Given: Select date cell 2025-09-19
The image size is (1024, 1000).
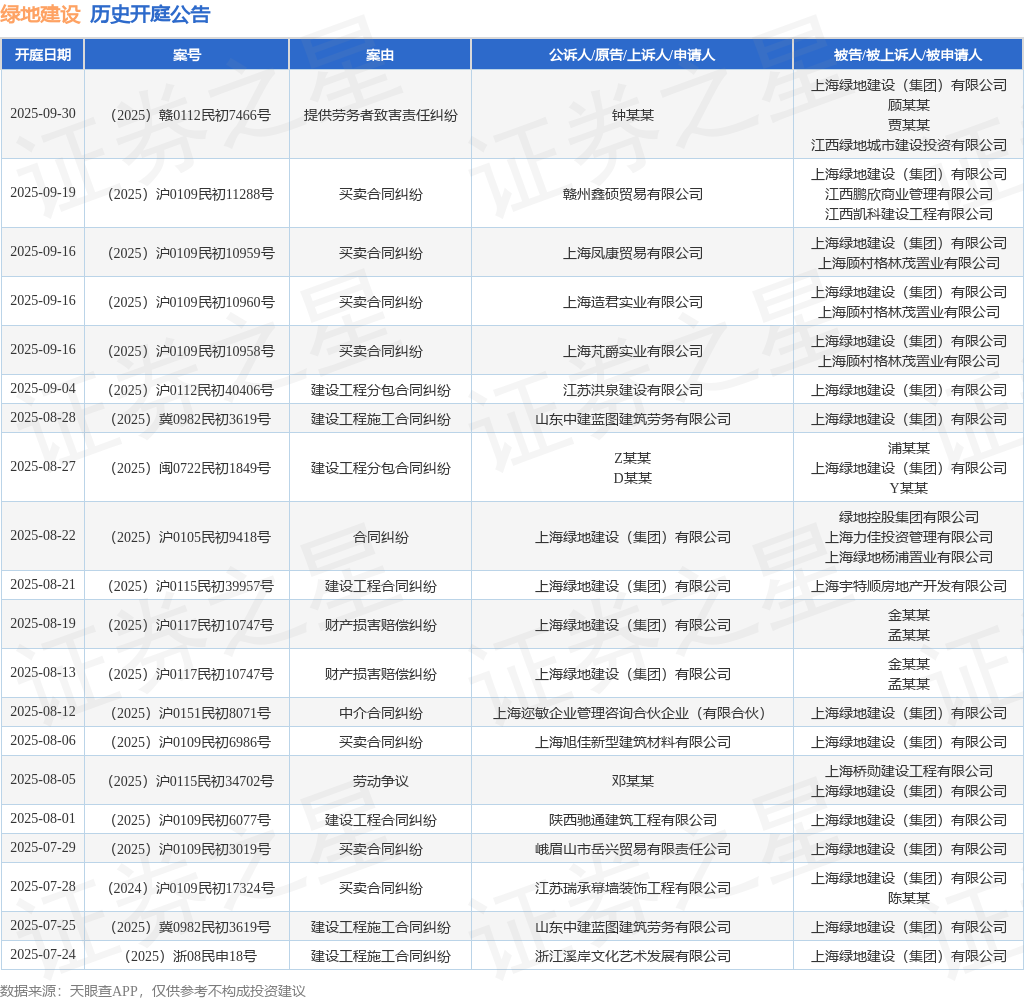Looking at the screenshot, I should (43, 193).
